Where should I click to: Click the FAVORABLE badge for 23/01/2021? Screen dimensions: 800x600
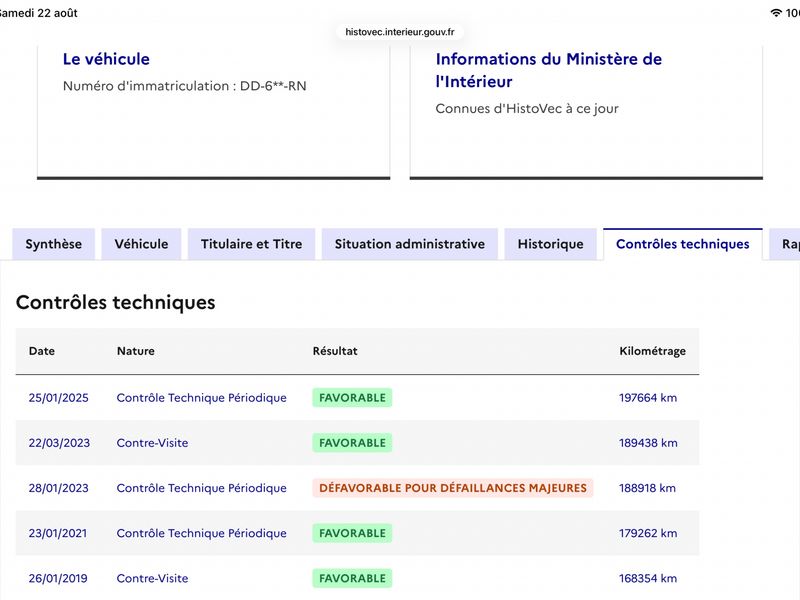(x=353, y=533)
